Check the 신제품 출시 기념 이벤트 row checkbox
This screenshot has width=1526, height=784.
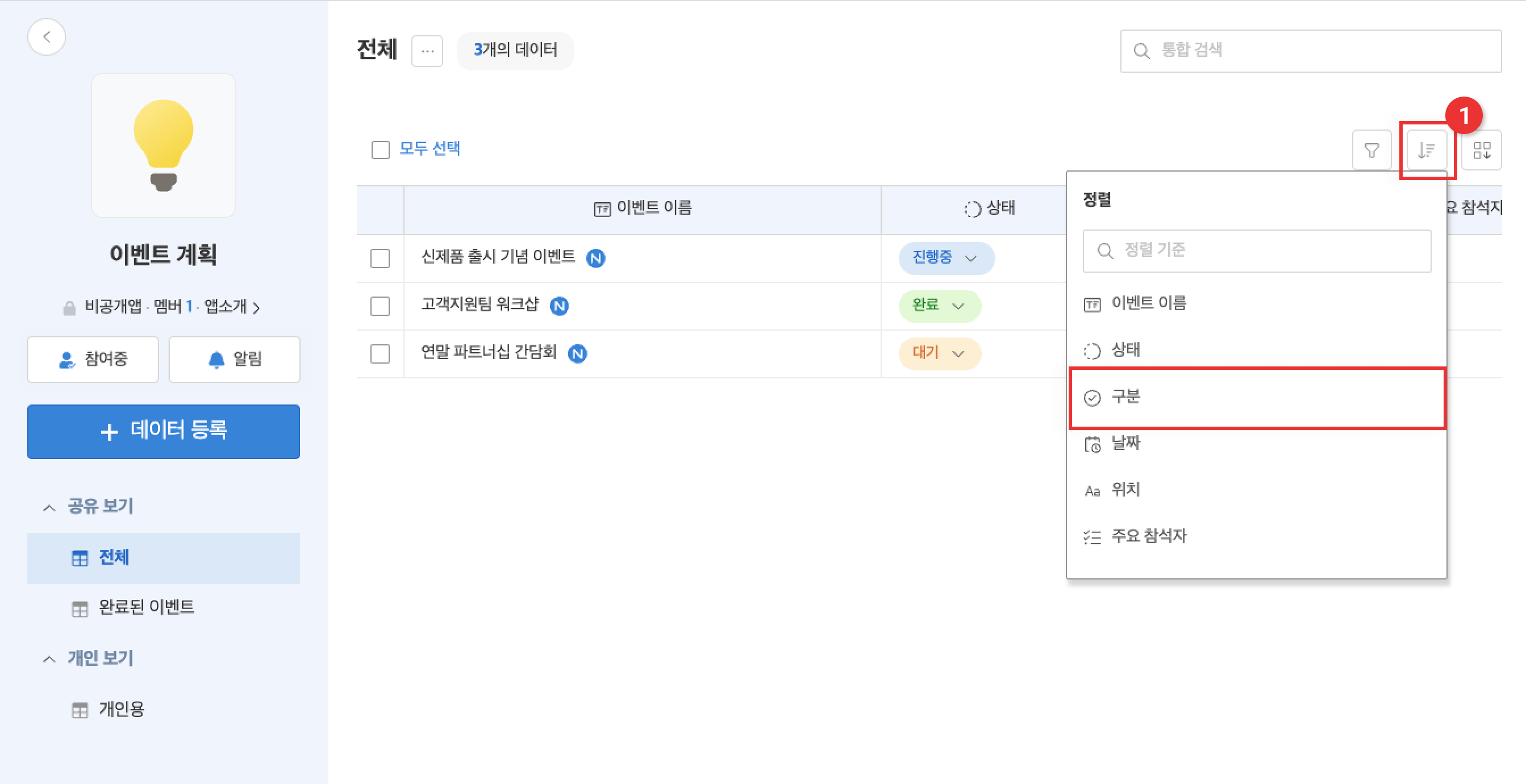point(380,258)
